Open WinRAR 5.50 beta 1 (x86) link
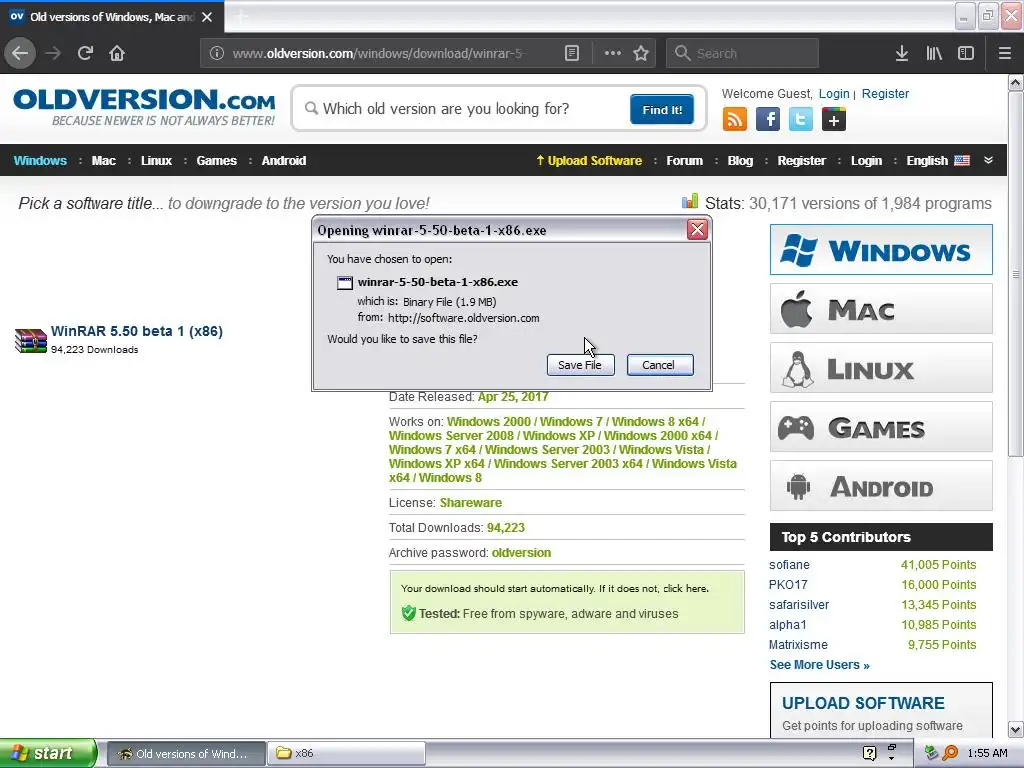 136,331
